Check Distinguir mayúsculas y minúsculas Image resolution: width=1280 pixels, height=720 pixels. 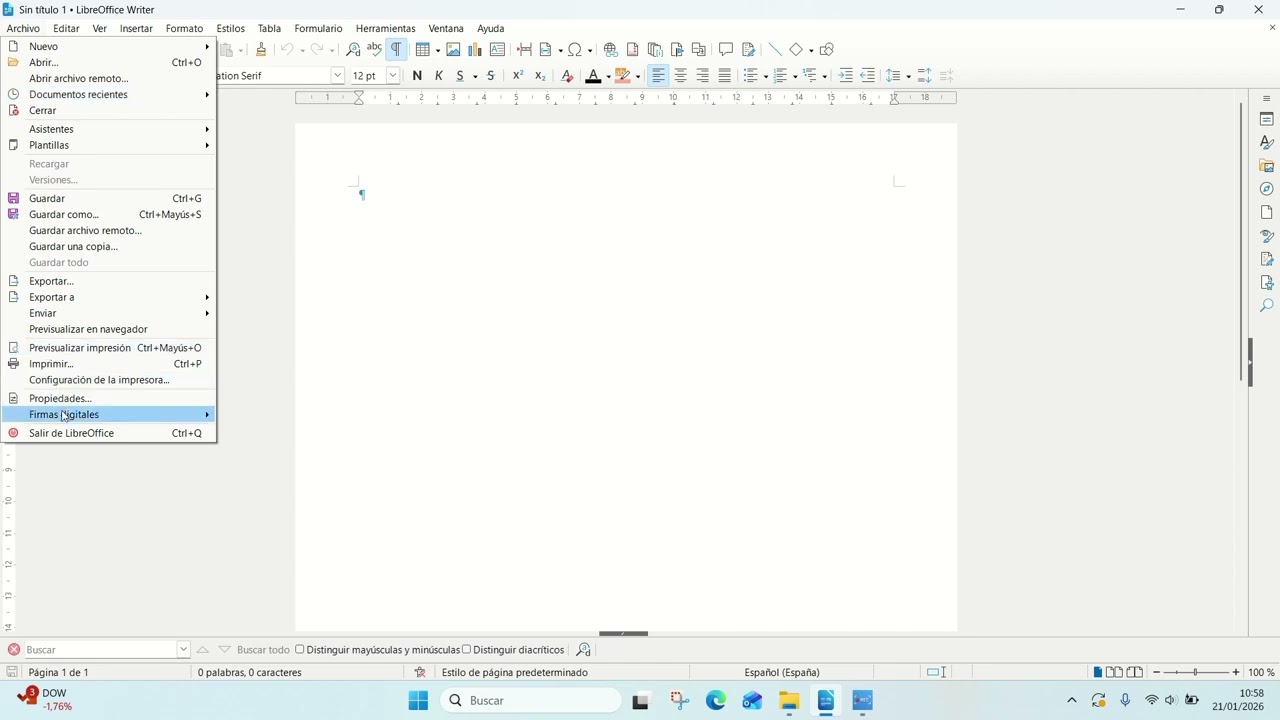[377, 650]
